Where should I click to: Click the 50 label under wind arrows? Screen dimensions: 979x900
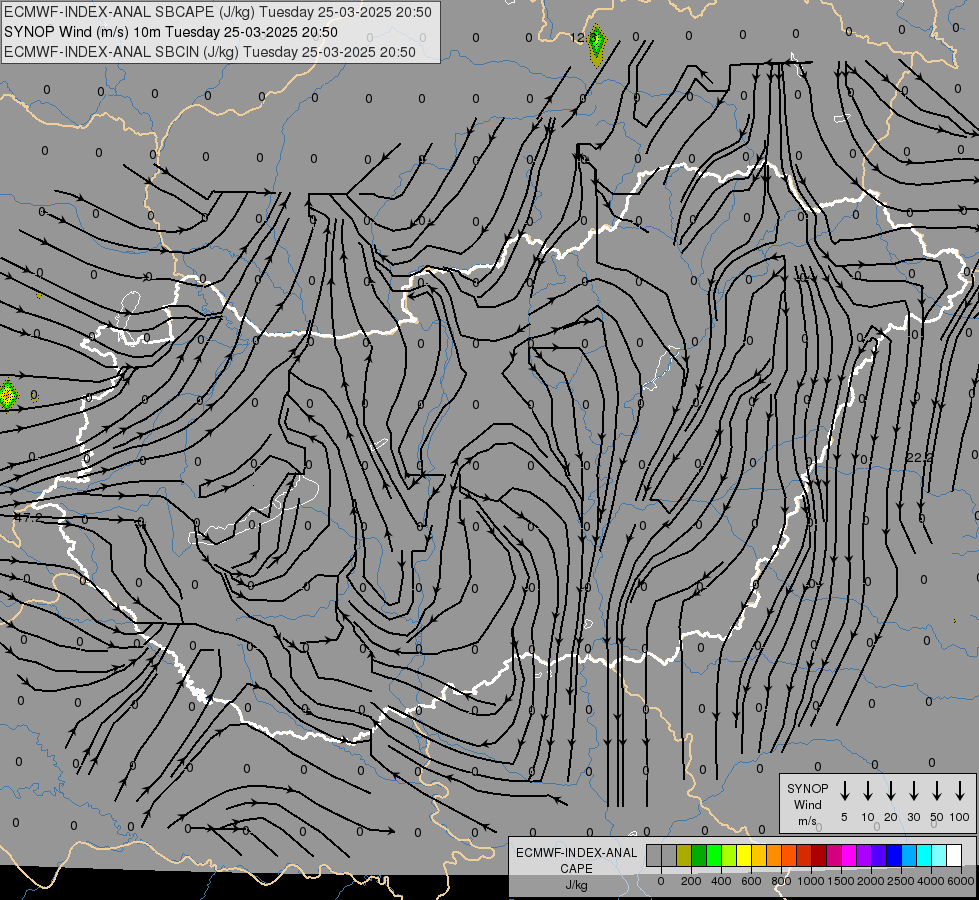[937, 817]
